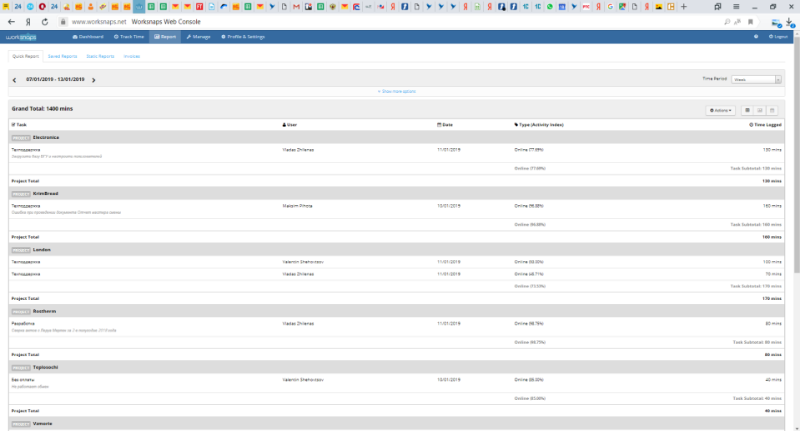Switch to the Invoices tab
Screen dimensions: 800x431
[131, 56]
